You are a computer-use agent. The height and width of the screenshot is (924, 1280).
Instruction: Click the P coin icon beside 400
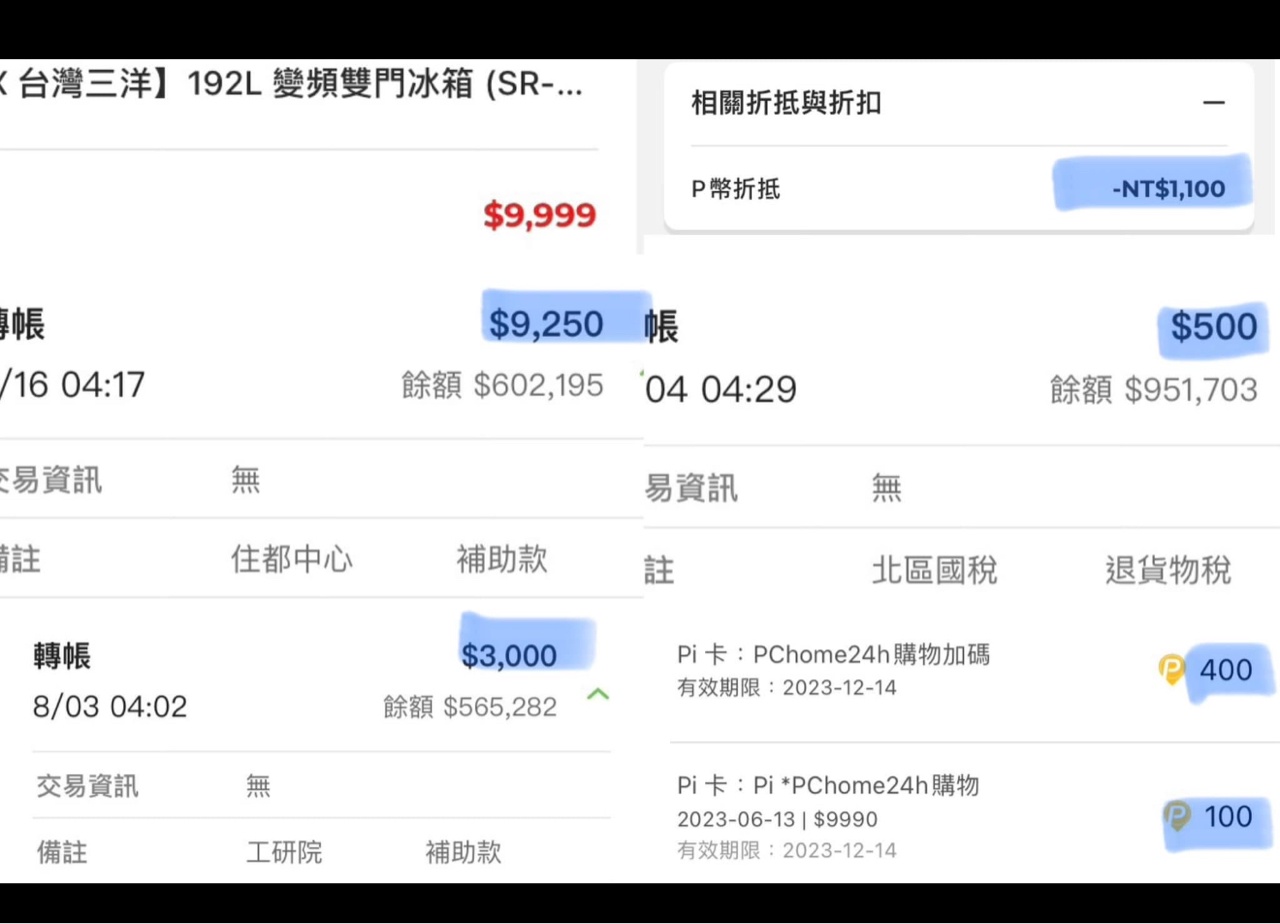[x=1171, y=669]
